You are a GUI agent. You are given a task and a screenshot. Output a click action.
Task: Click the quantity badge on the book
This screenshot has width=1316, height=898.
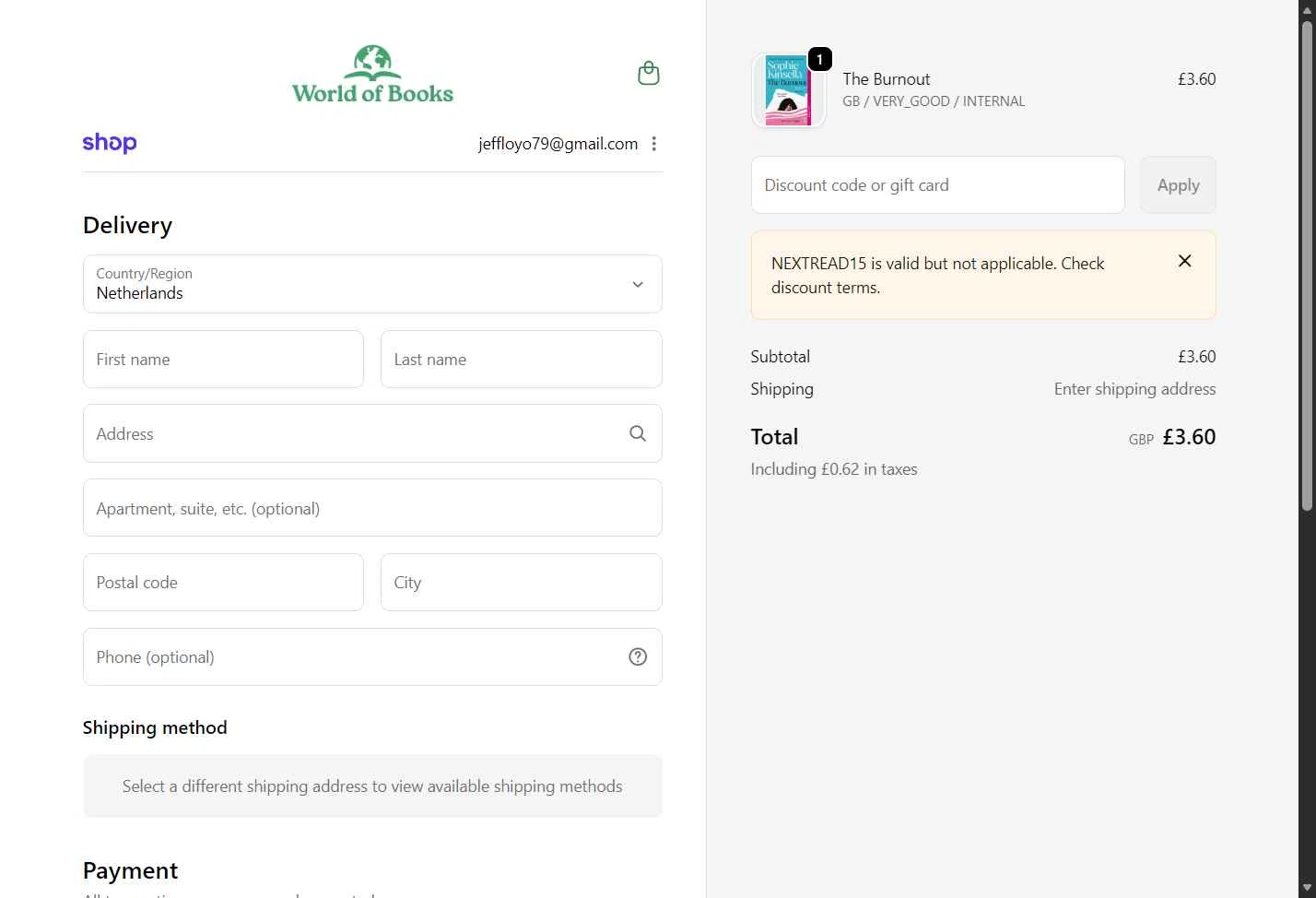tap(819, 60)
